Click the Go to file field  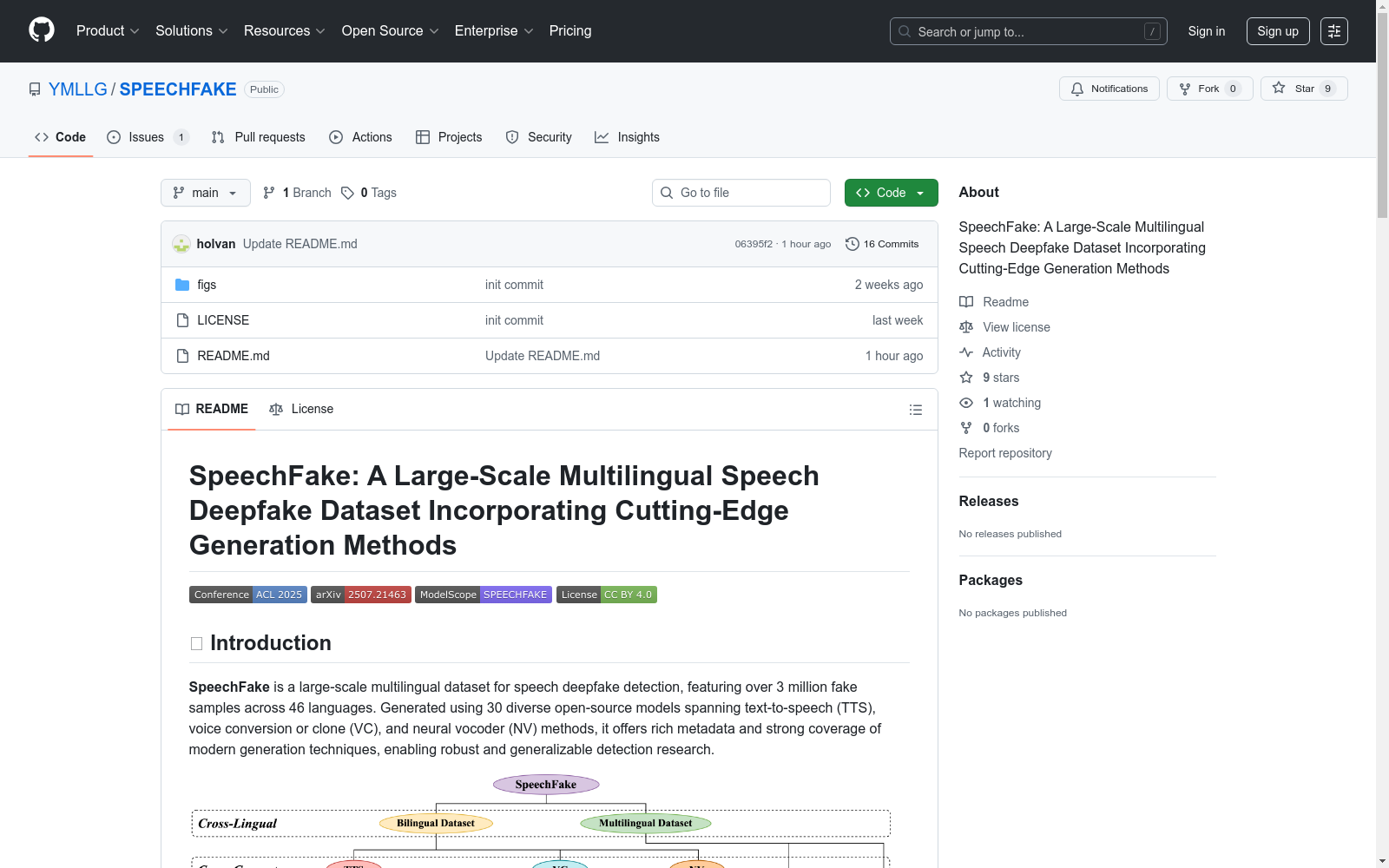(x=741, y=193)
